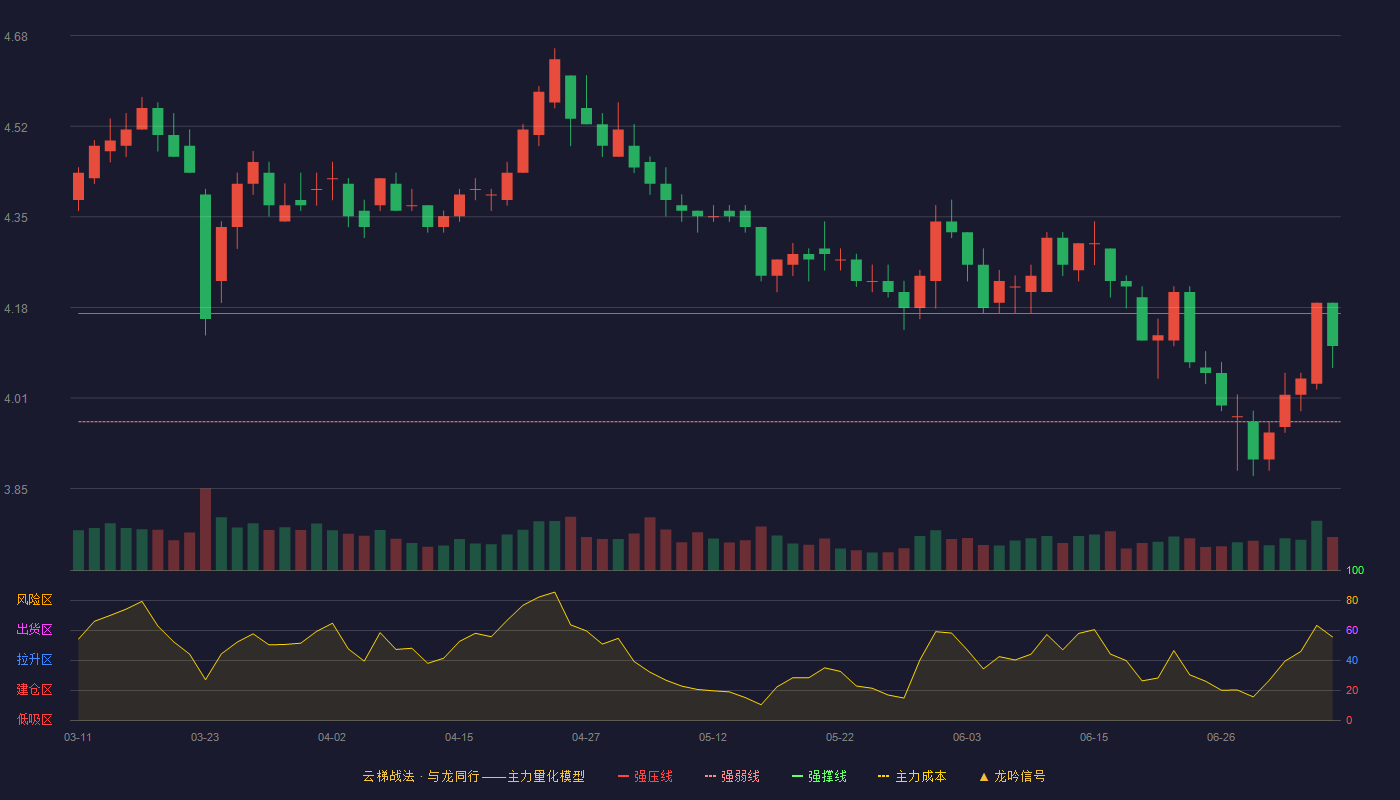
Task: Click the 03-23 date label
Action: (205, 737)
